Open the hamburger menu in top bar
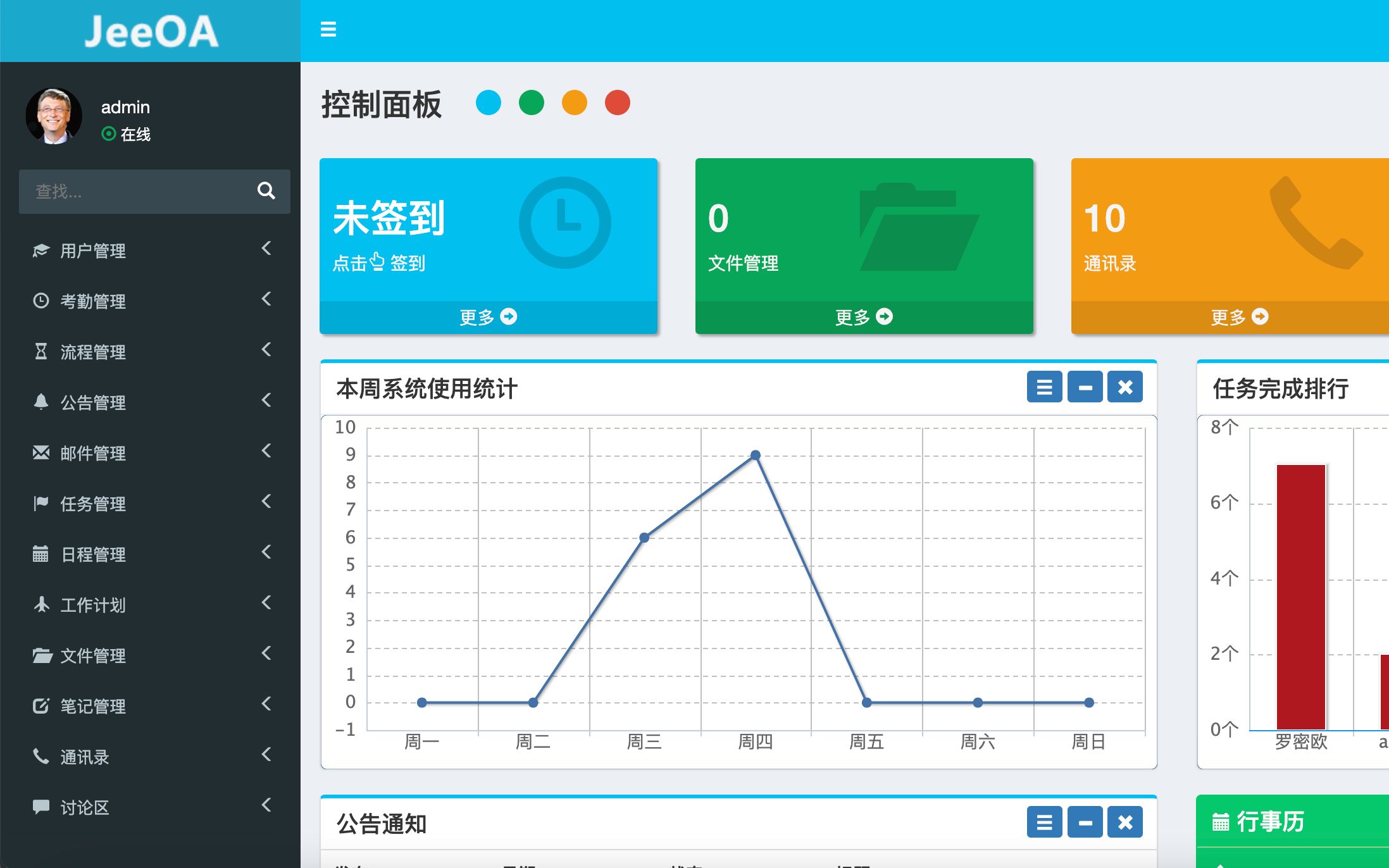 [328, 29]
